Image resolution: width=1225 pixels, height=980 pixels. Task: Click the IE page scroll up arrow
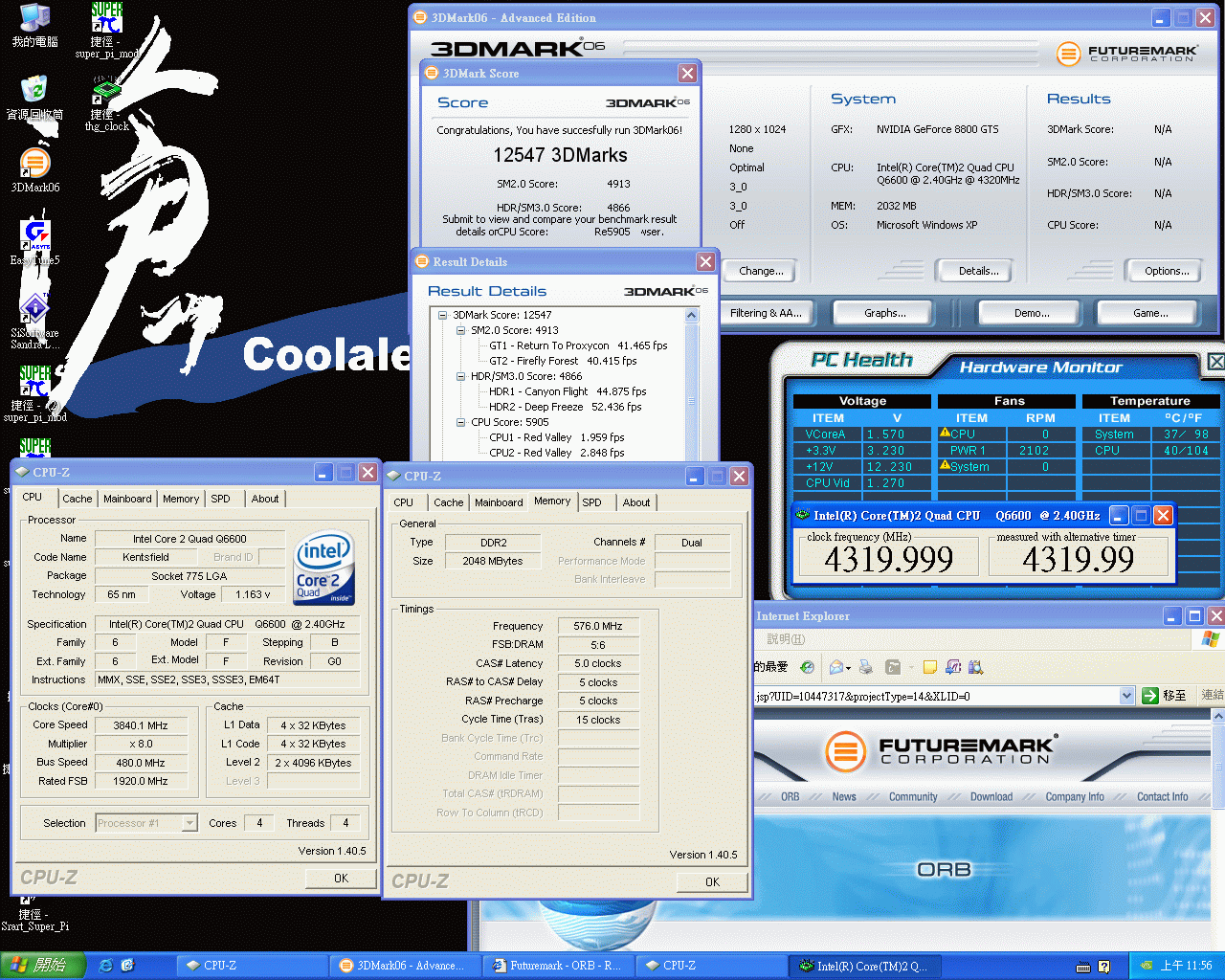pos(1217,717)
